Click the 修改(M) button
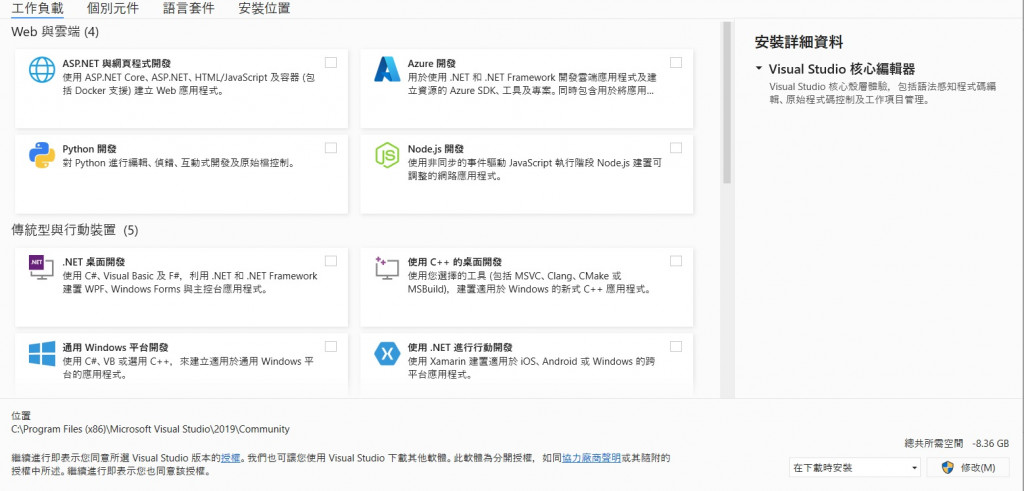Screen dimensions: 1024x491 click(968, 467)
